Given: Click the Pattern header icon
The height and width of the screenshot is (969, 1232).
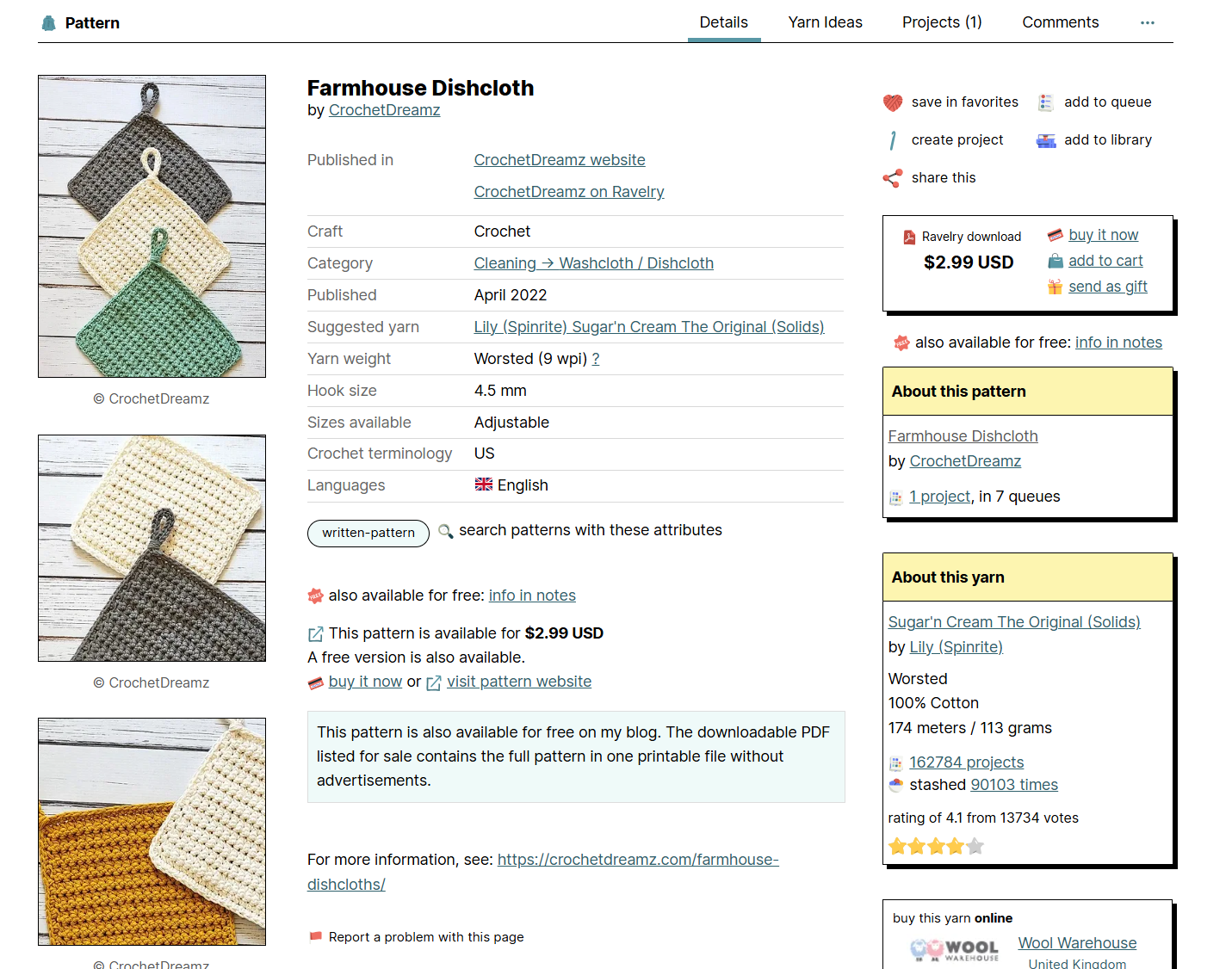Looking at the screenshot, I should tap(49, 23).
